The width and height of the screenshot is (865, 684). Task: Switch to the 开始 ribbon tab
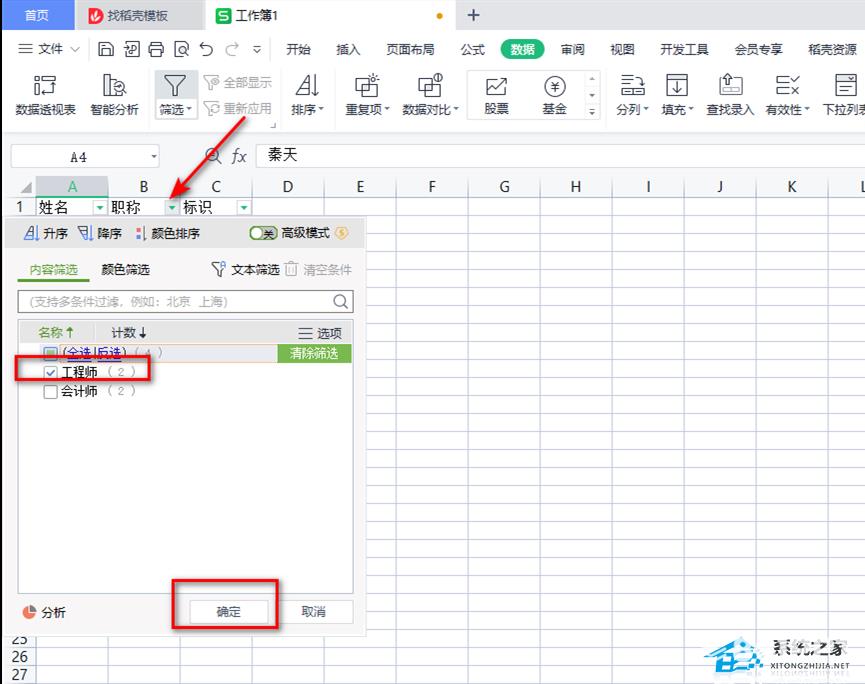click(298, 50)
